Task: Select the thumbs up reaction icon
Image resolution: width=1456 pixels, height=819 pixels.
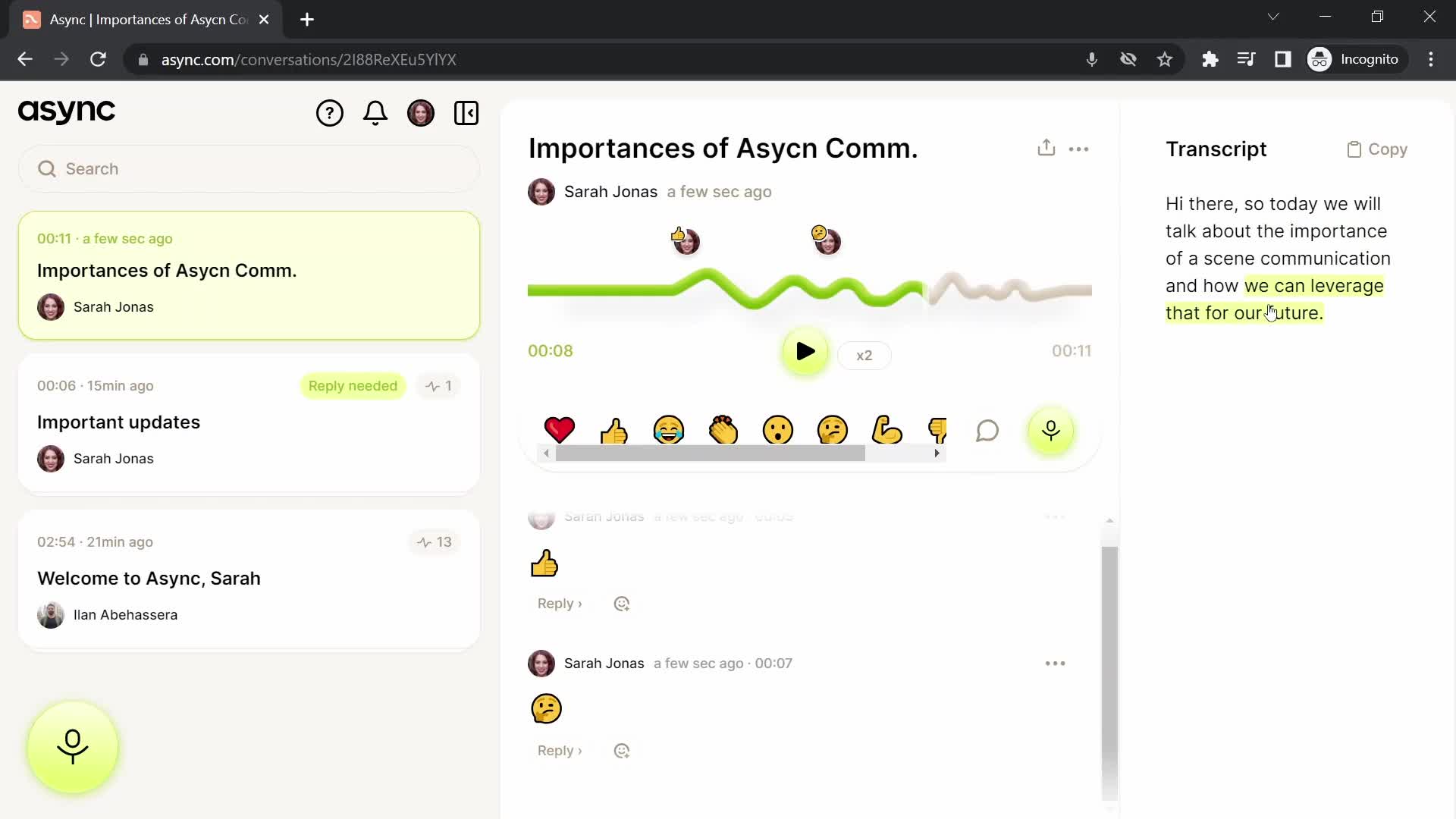Action: tap(614, 430)
